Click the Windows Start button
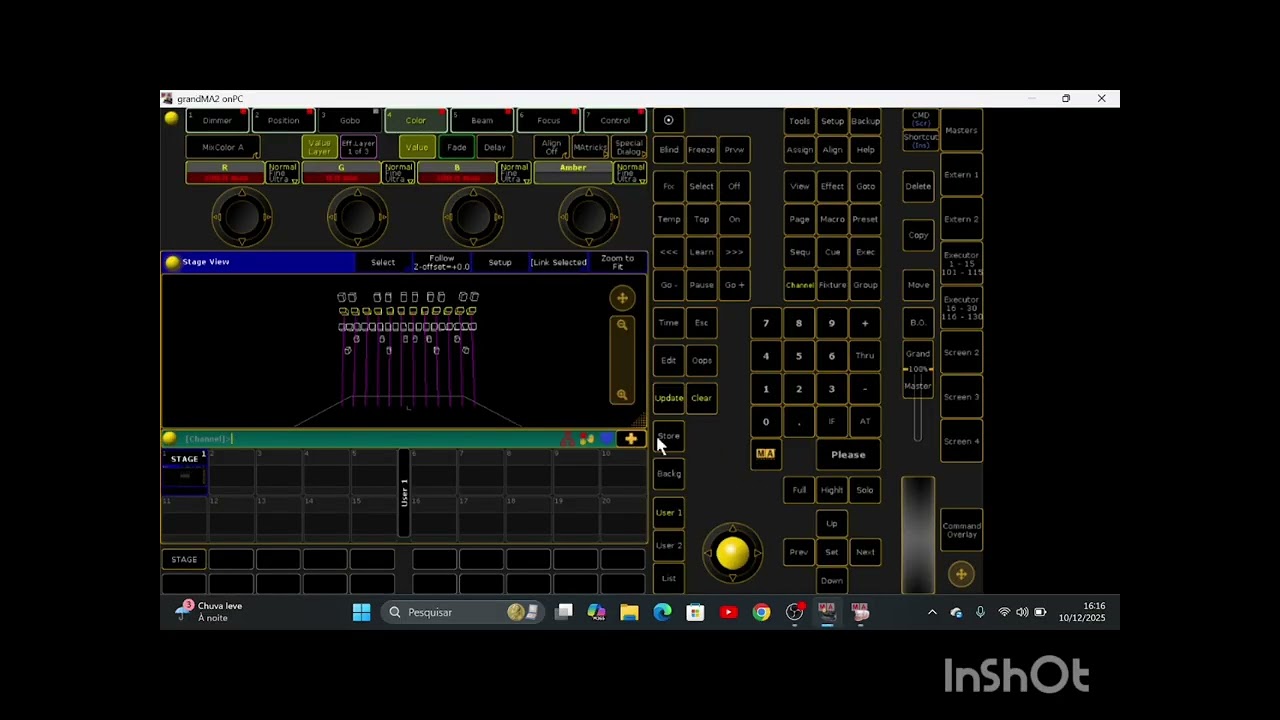The image size is (1280, 720). pyautogui.click(x=361, y=612)
